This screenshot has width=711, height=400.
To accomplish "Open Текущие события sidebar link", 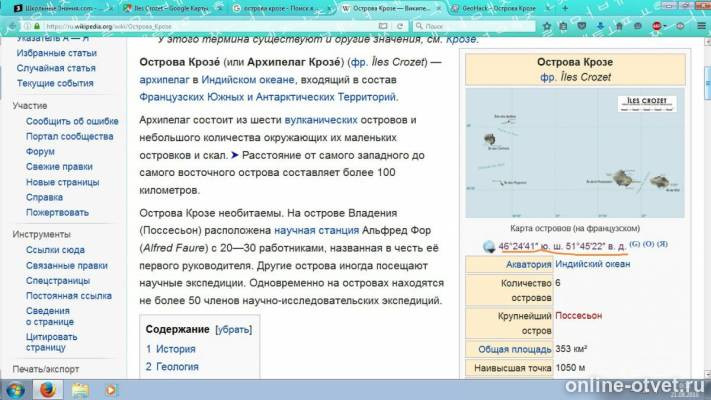I will point(55,83).
